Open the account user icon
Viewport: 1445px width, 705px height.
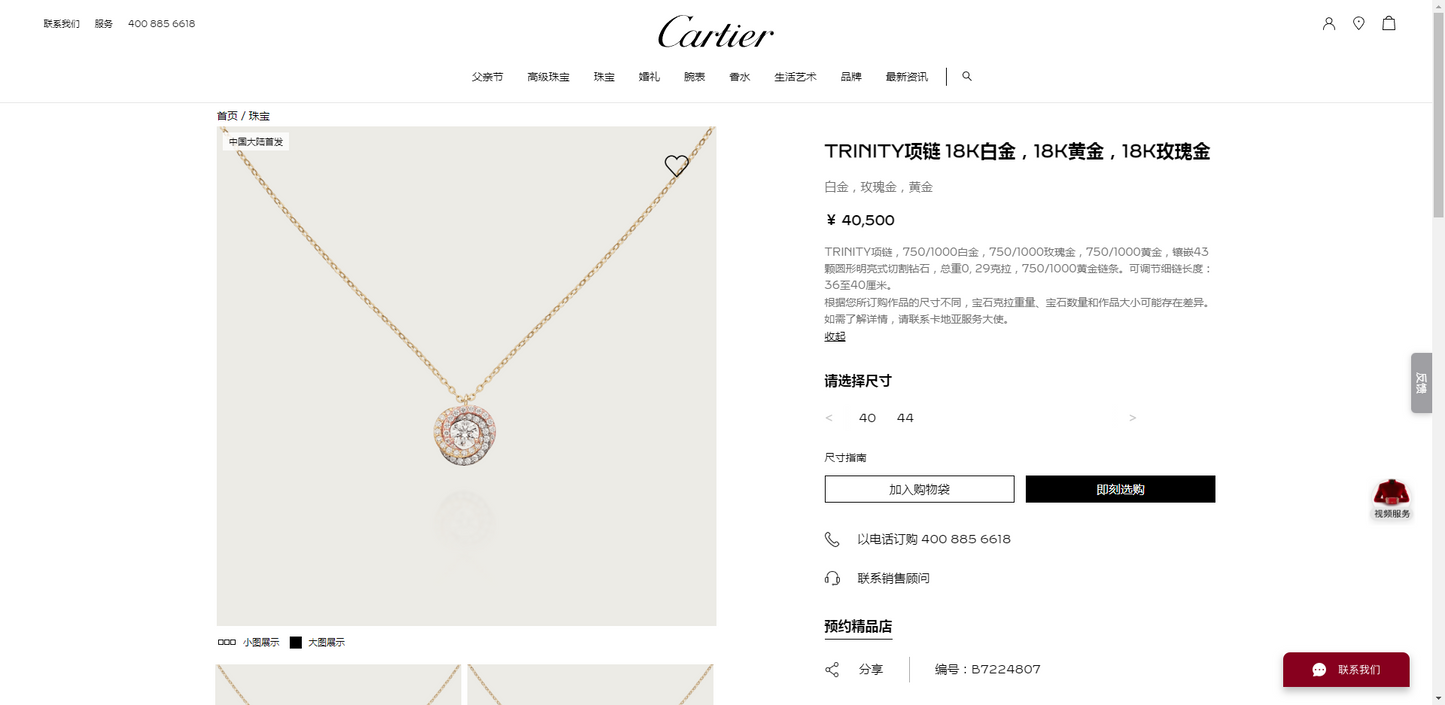(x=1329, y=23)
